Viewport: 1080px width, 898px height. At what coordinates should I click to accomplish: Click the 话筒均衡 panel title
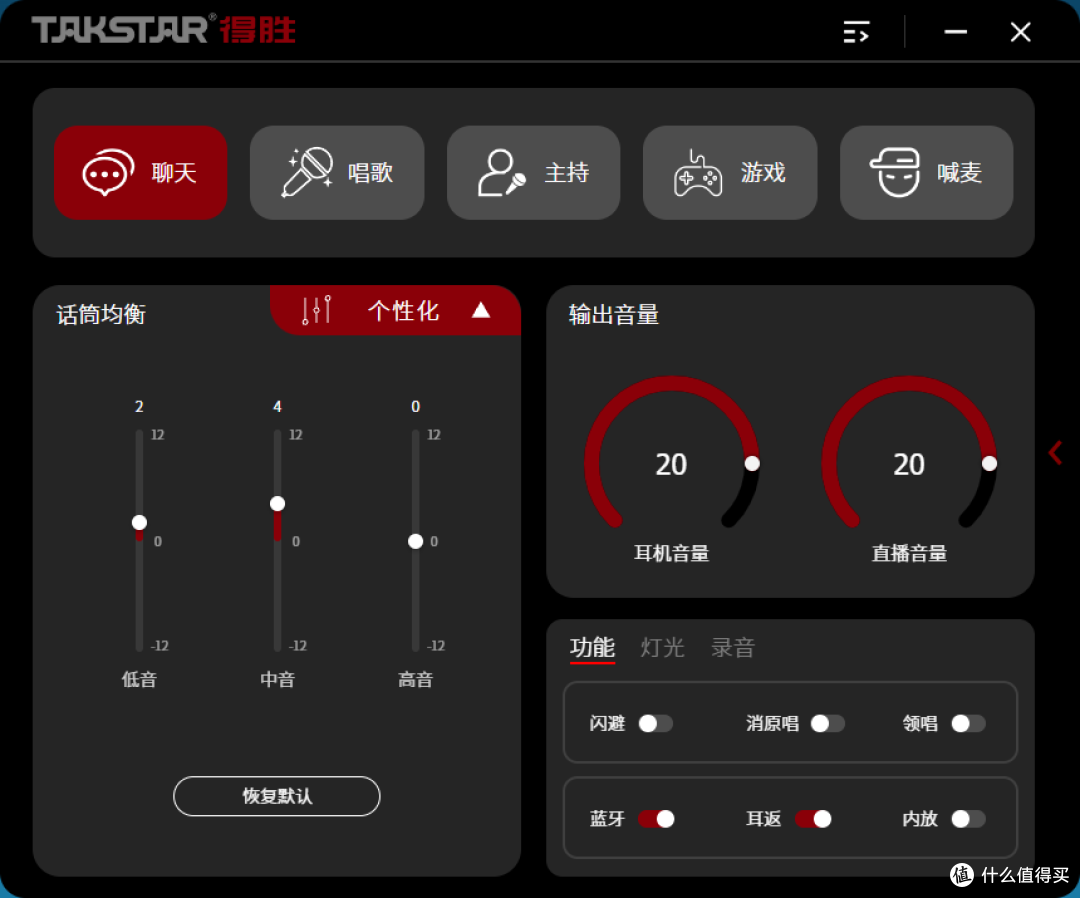point(101,315)
